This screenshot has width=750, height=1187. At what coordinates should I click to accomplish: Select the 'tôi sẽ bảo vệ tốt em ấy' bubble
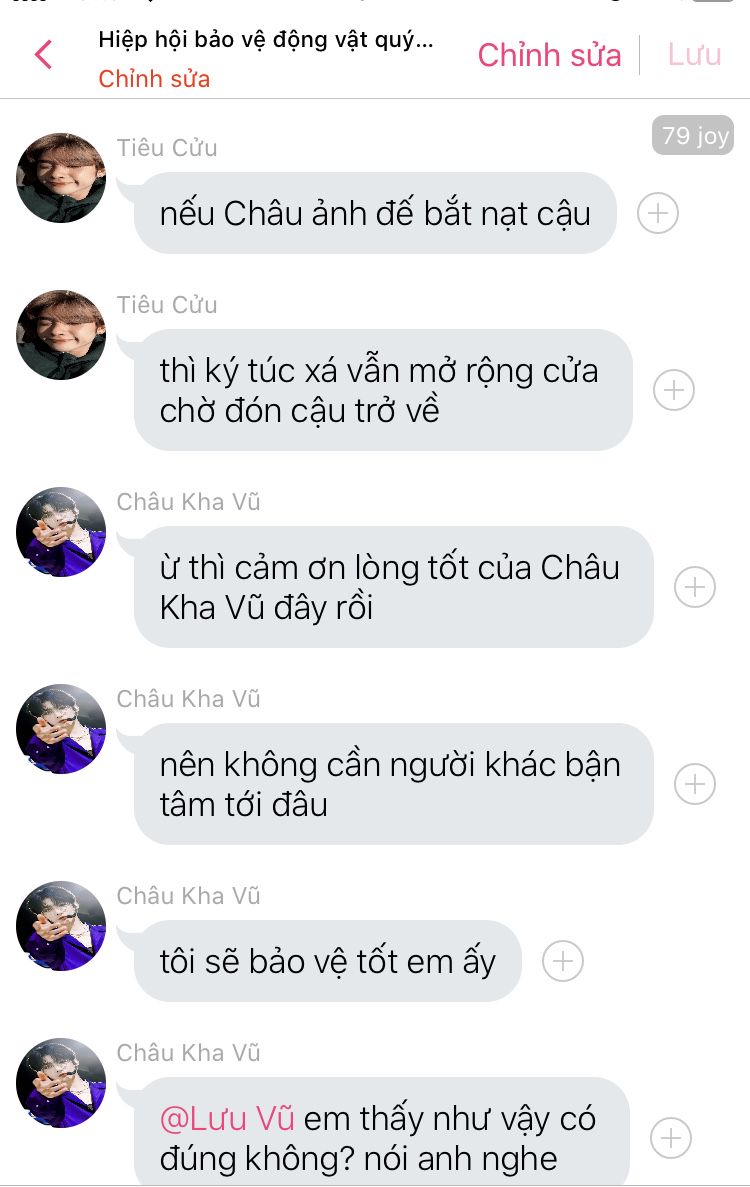point(328,961)
